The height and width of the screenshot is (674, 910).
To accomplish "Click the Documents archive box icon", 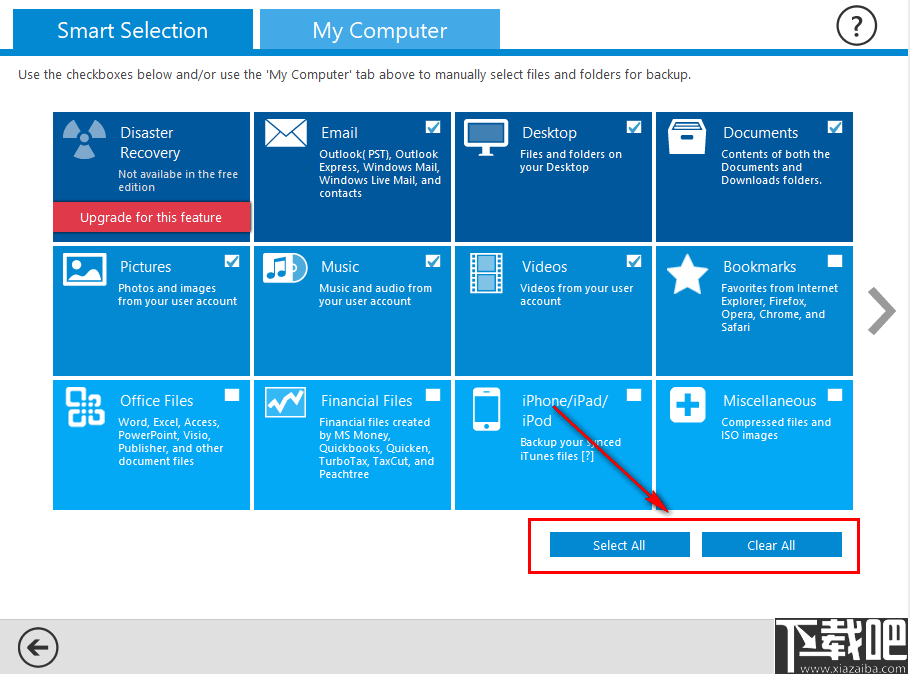I will [x=687, y=137].
